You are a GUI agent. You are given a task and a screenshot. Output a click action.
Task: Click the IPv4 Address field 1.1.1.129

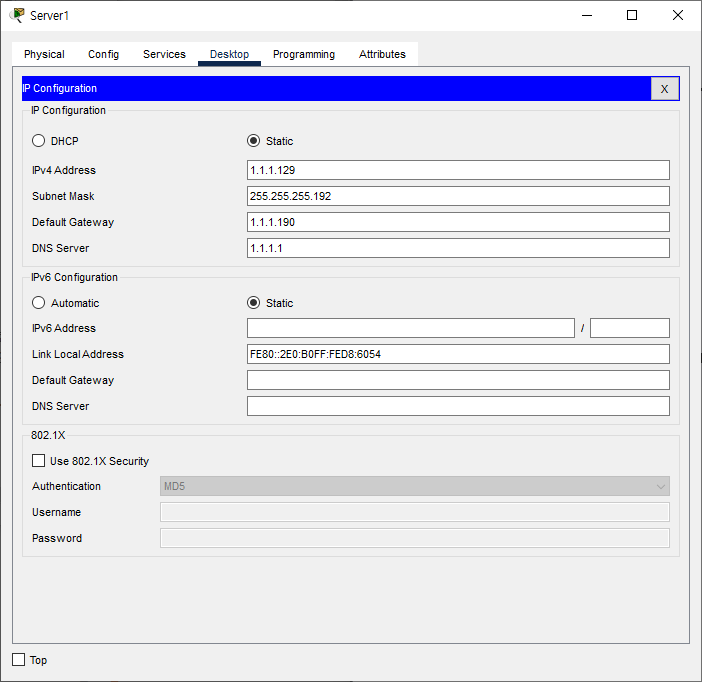(458, 170)
